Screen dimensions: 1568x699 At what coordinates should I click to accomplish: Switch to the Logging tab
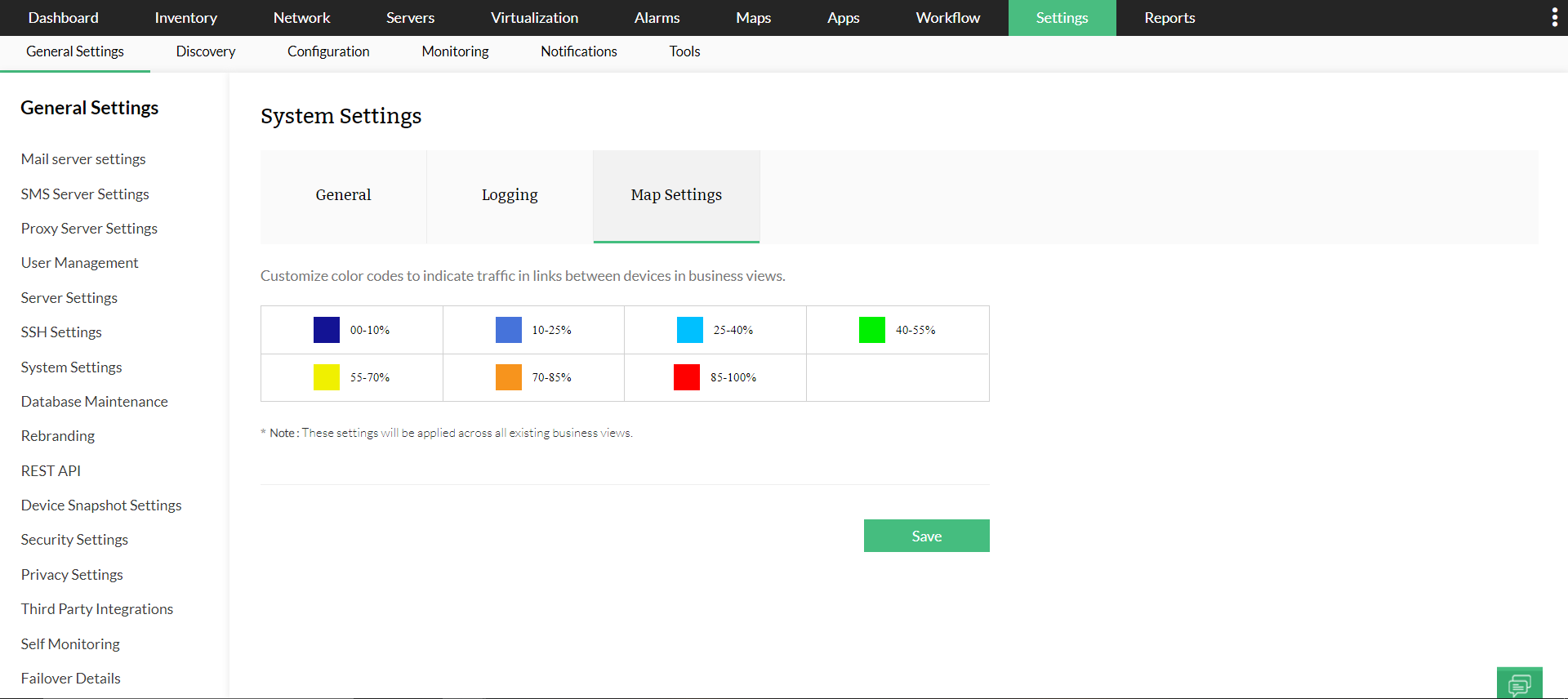pyautogui.click(x=510, y=196)
